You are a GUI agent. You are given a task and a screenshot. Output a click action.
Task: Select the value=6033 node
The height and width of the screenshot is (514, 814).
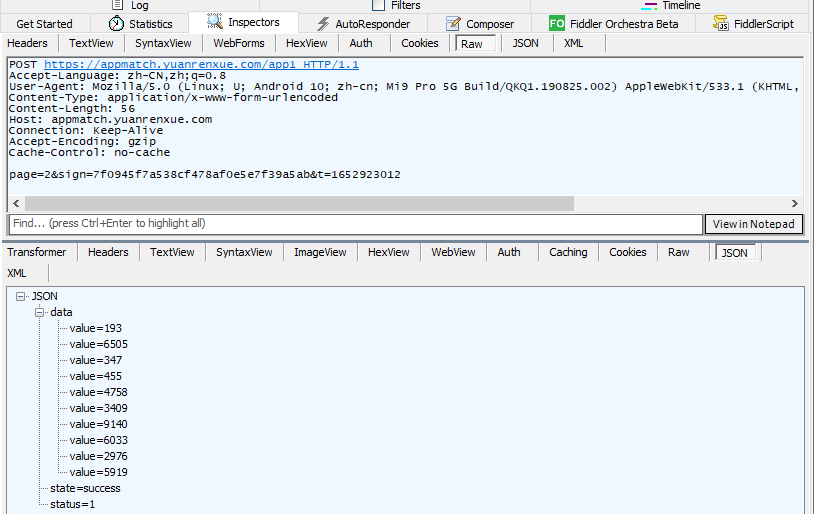coord(98,440)
